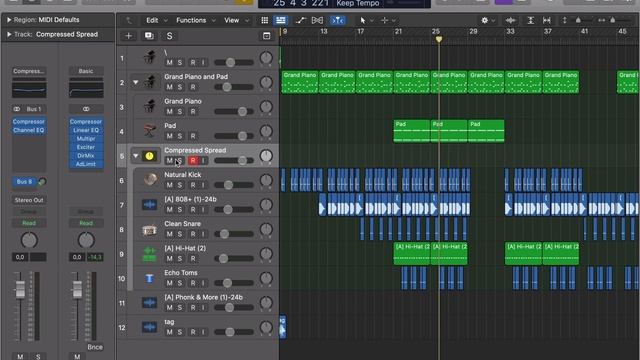This screenshot has width=640, height=360.
Task: Open the Compressor plugin on left channel strip
Action: (x=29, y=122)
